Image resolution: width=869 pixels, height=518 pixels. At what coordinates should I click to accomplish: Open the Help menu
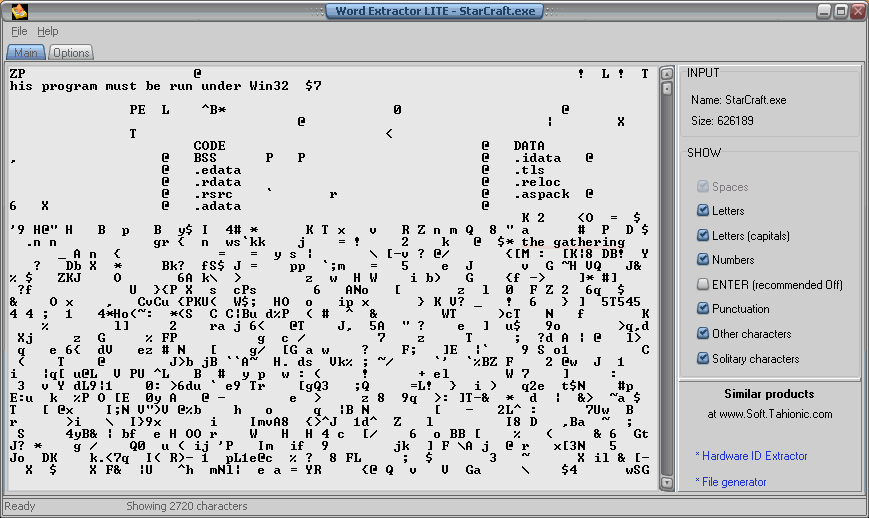[48, 32]
